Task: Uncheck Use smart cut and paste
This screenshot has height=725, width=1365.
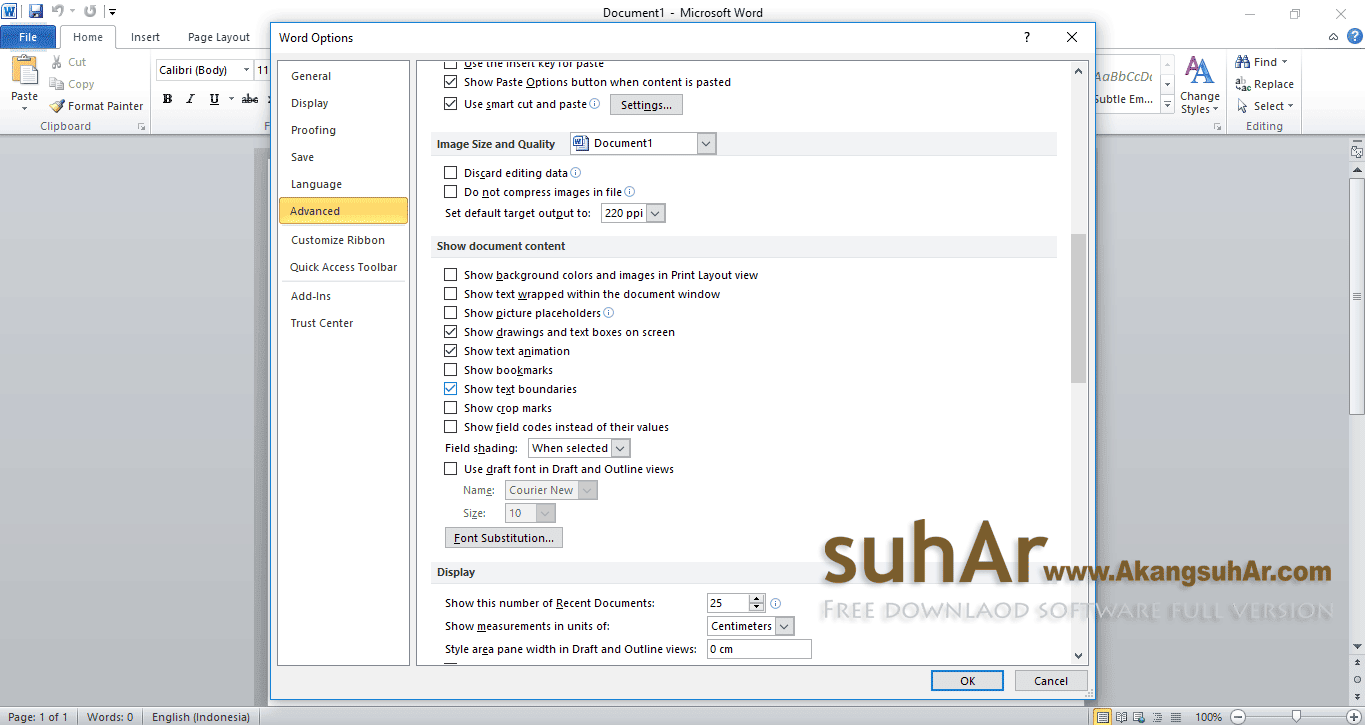Action: pos(450,104)
